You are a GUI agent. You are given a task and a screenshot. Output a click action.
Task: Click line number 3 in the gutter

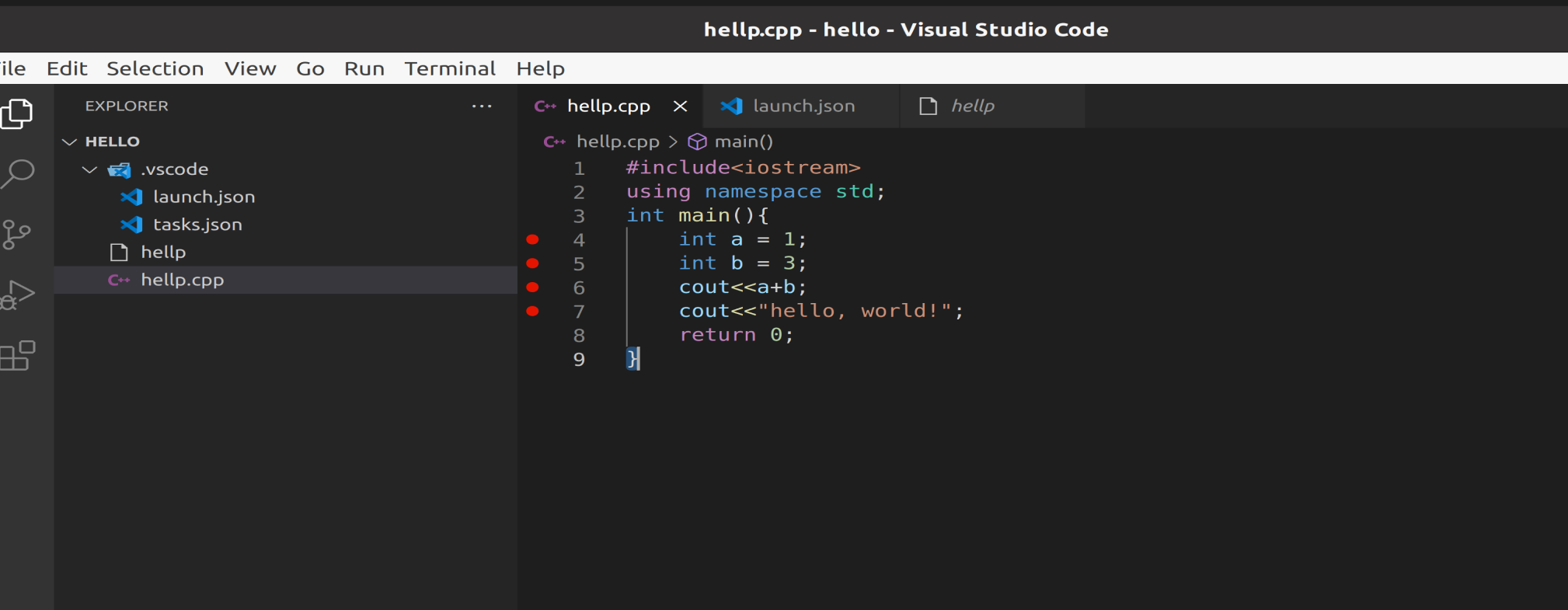pyautogui.click(x=579, y=216)
